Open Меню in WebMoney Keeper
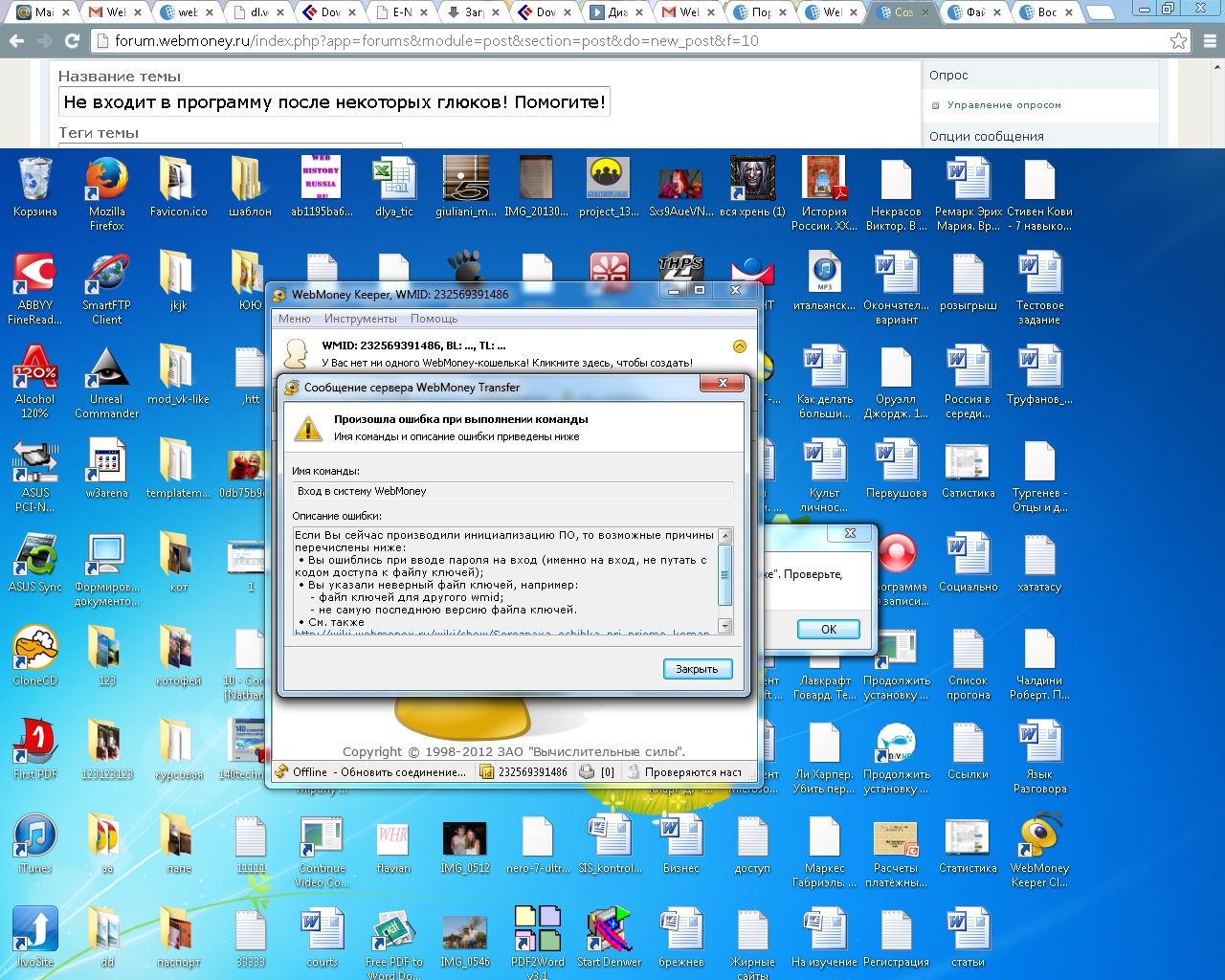The image size is (1225, 980). (295, 319)
